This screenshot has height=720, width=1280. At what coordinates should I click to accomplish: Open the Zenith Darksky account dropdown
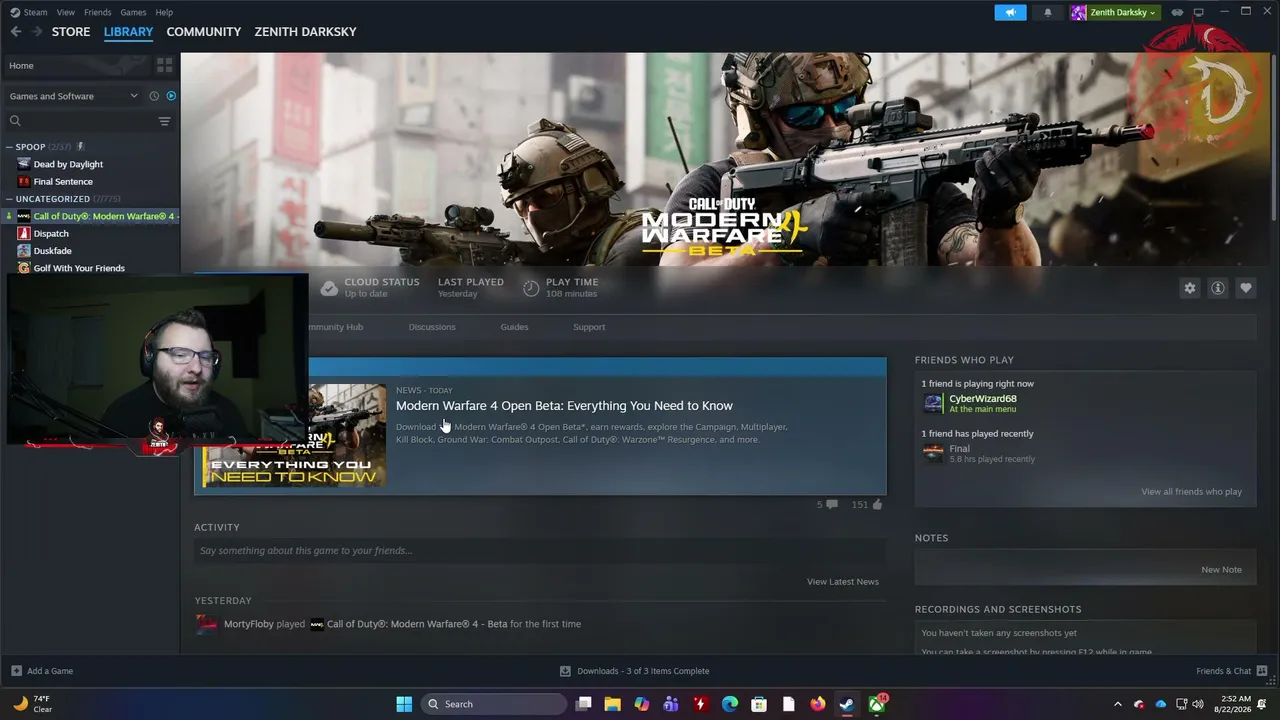point(1114,12)
